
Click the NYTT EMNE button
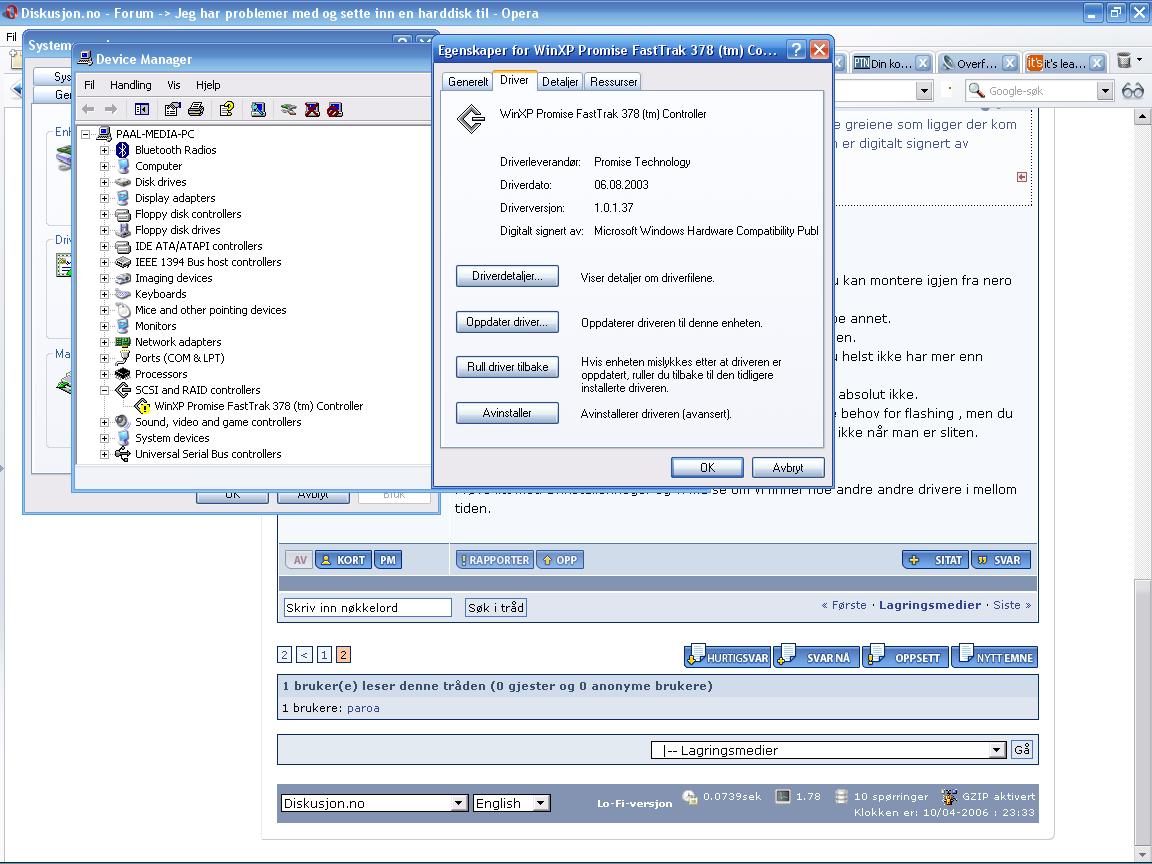point(996,655)
